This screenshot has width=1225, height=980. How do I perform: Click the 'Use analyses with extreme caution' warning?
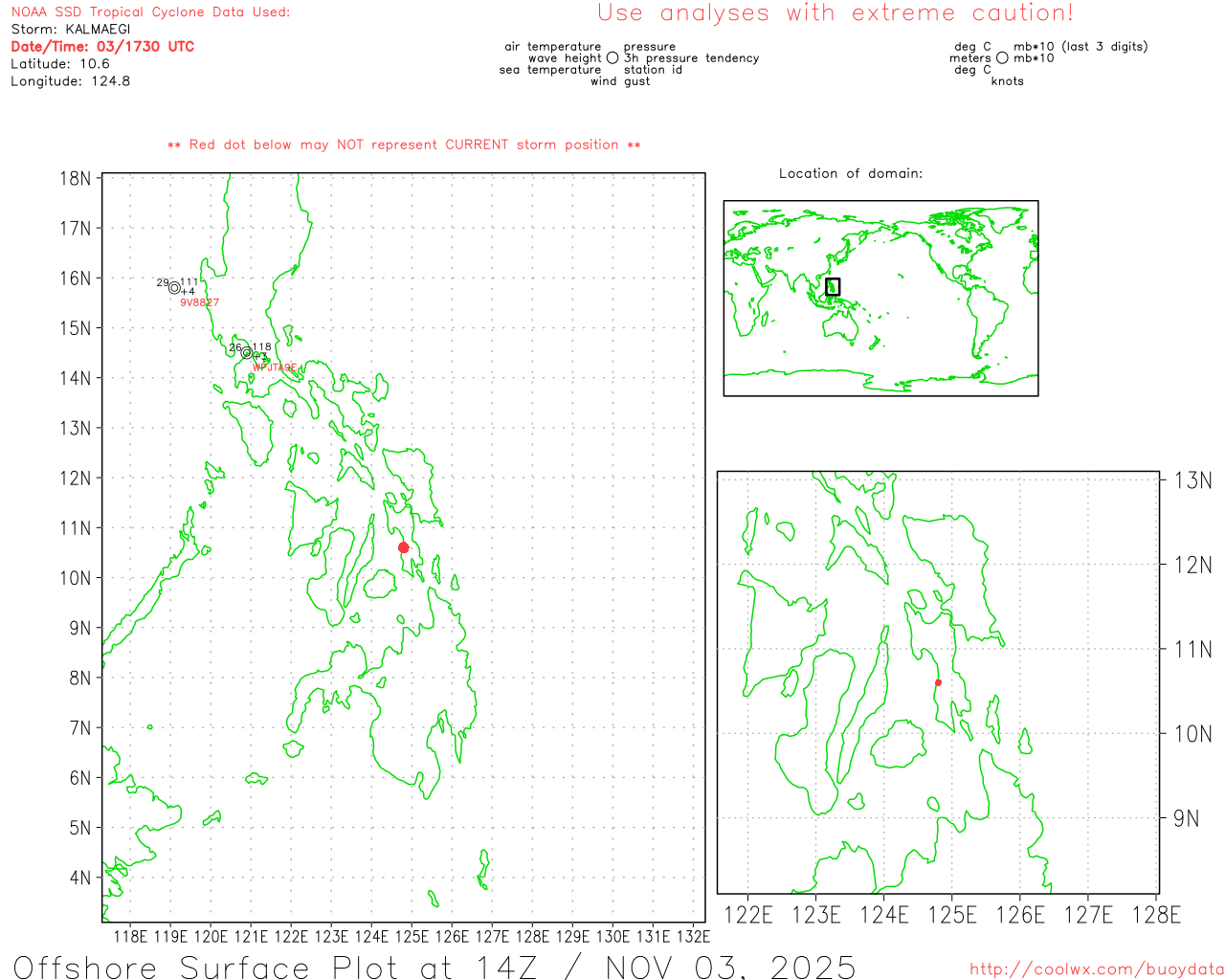click(835, 13)
